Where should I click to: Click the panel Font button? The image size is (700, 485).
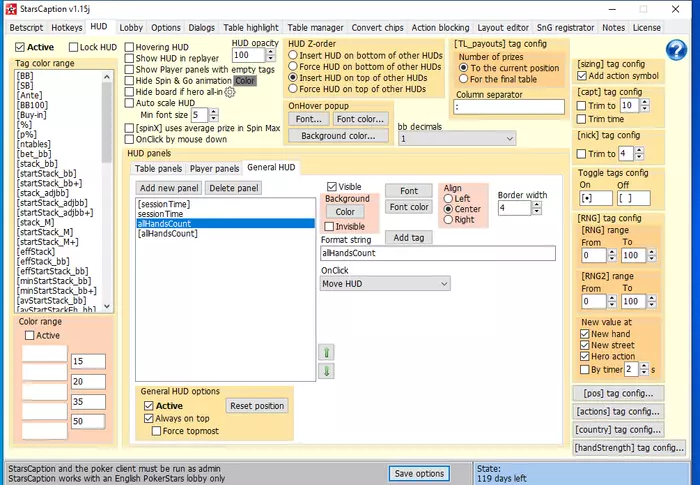409,191
